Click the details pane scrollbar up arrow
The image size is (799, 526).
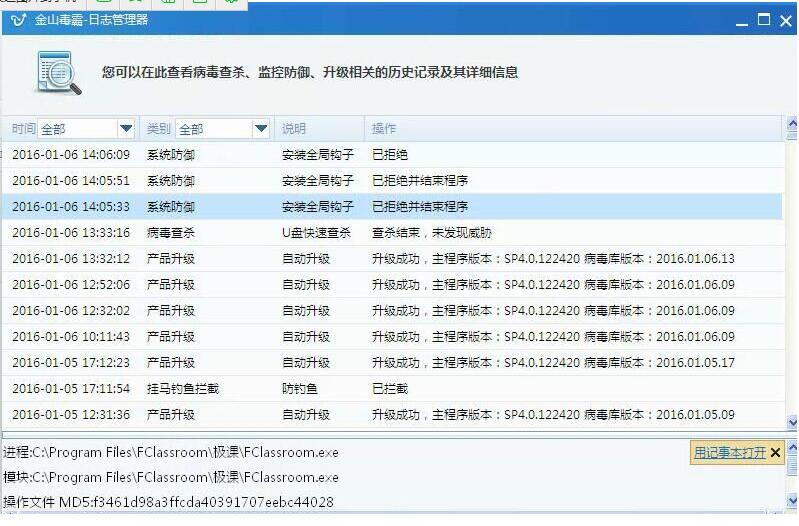792,448
